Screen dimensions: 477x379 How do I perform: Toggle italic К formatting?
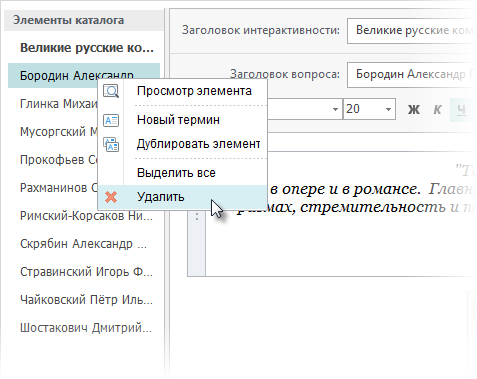(437, 109)
